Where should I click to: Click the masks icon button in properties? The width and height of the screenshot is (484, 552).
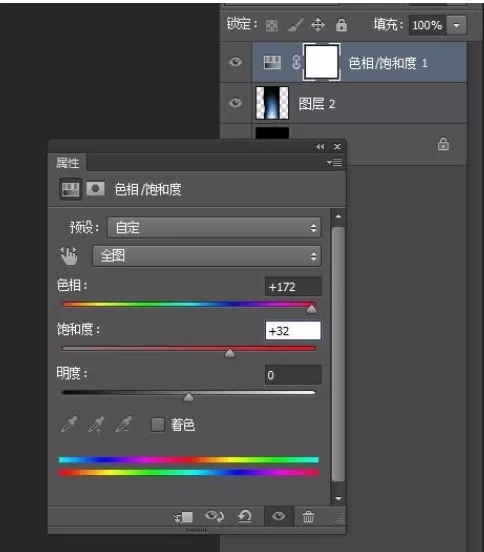point(95,189)
